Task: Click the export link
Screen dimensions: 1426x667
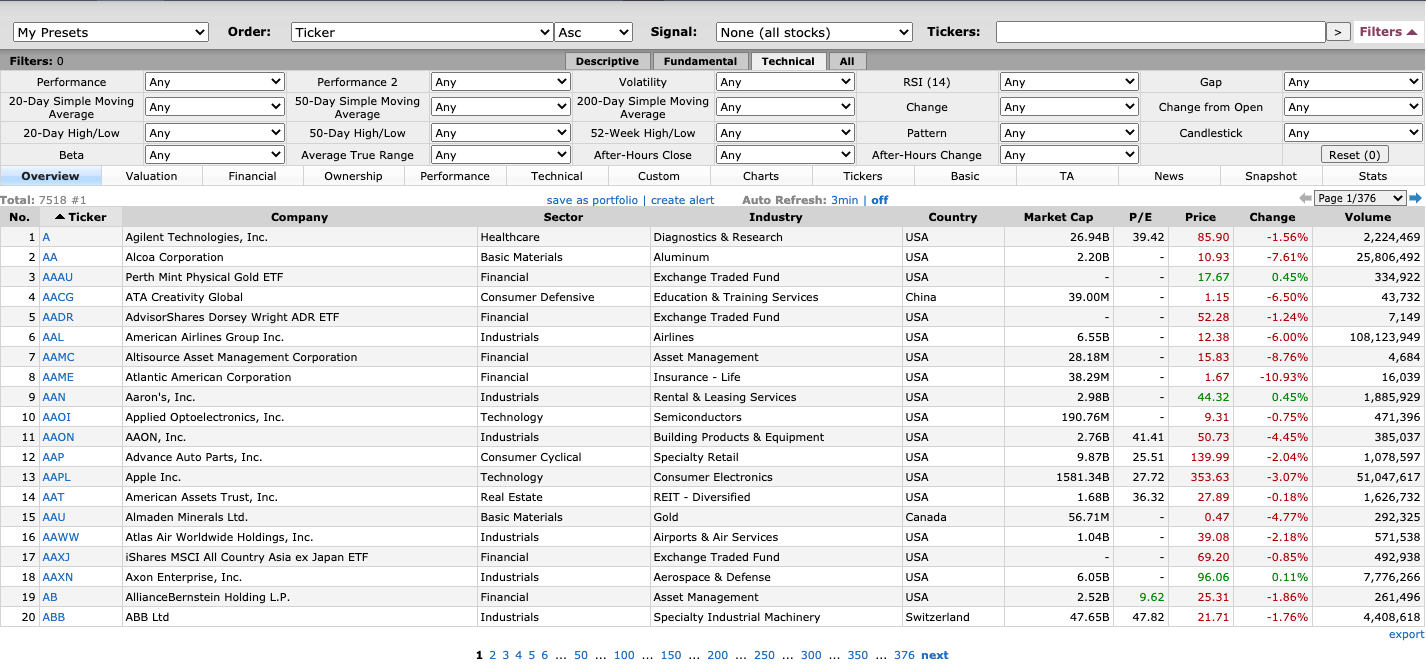Action: 1406,634
